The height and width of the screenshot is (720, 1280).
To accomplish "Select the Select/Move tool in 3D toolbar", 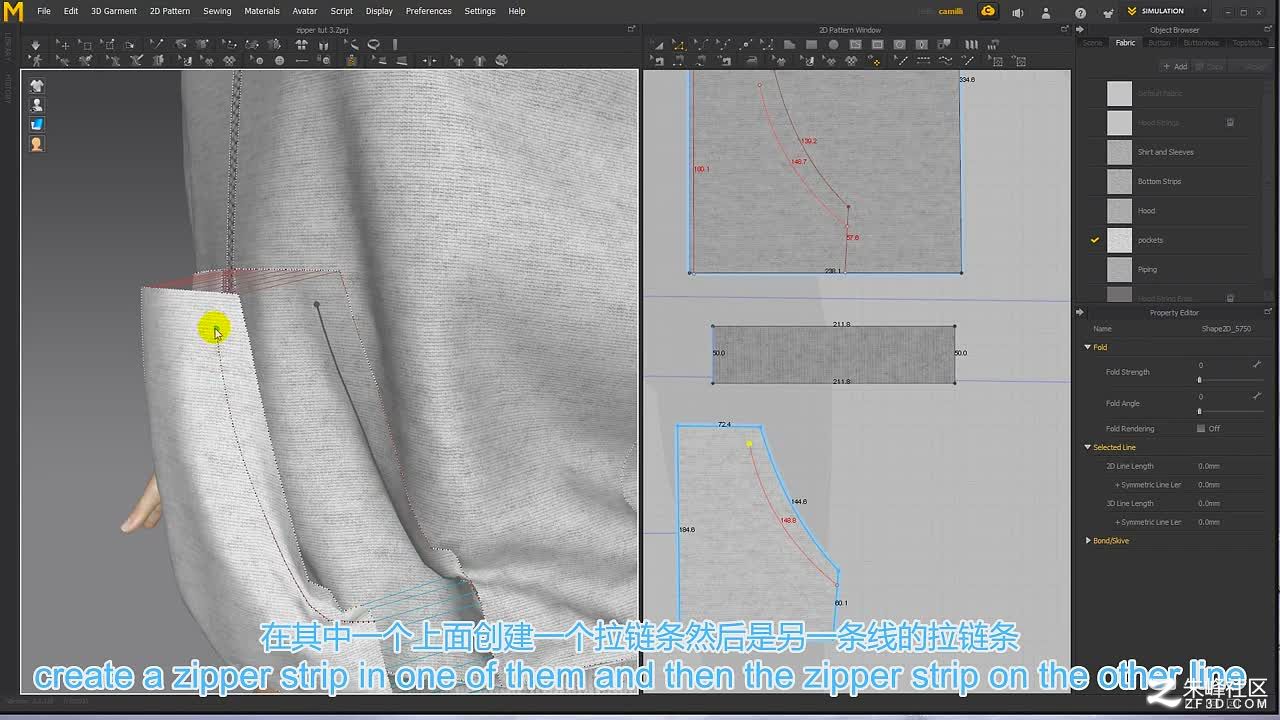I will click(x=64, y=45).
